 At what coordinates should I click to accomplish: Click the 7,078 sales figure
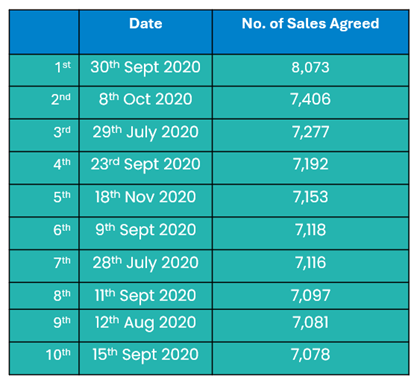(x=310, y=355)
